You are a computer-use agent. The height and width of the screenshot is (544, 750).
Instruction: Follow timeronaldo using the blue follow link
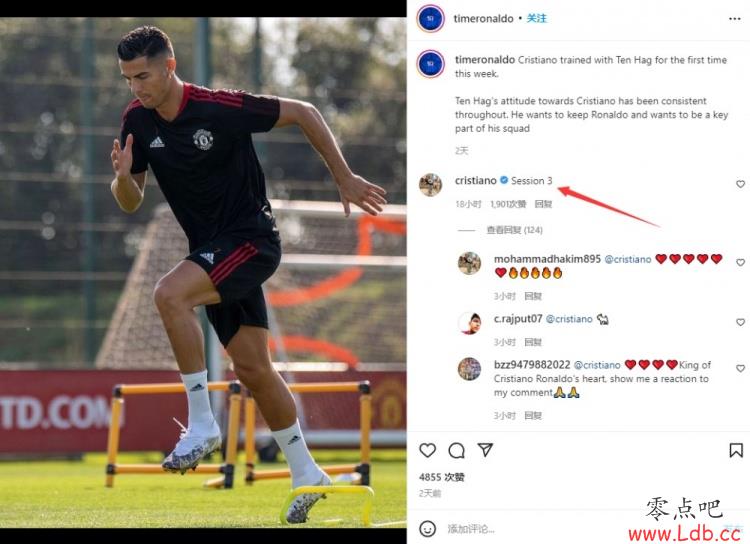537,18
